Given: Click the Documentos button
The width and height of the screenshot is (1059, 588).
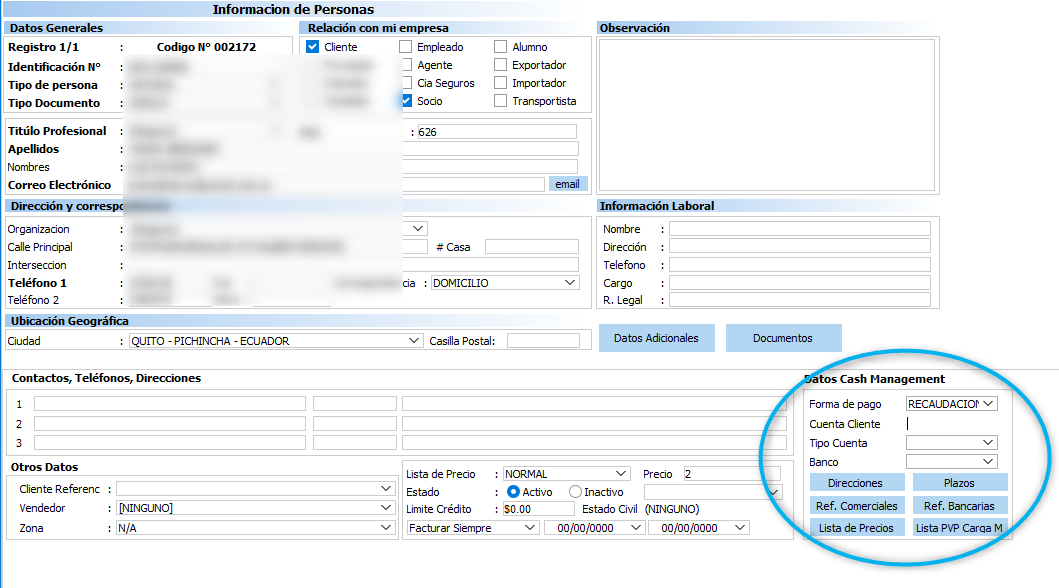Looking at the screenshot, I should click(x=783, y=338).
